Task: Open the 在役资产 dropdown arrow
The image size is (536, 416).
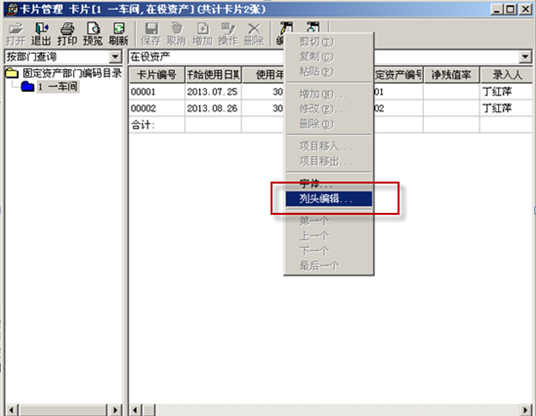Action: 525,57
